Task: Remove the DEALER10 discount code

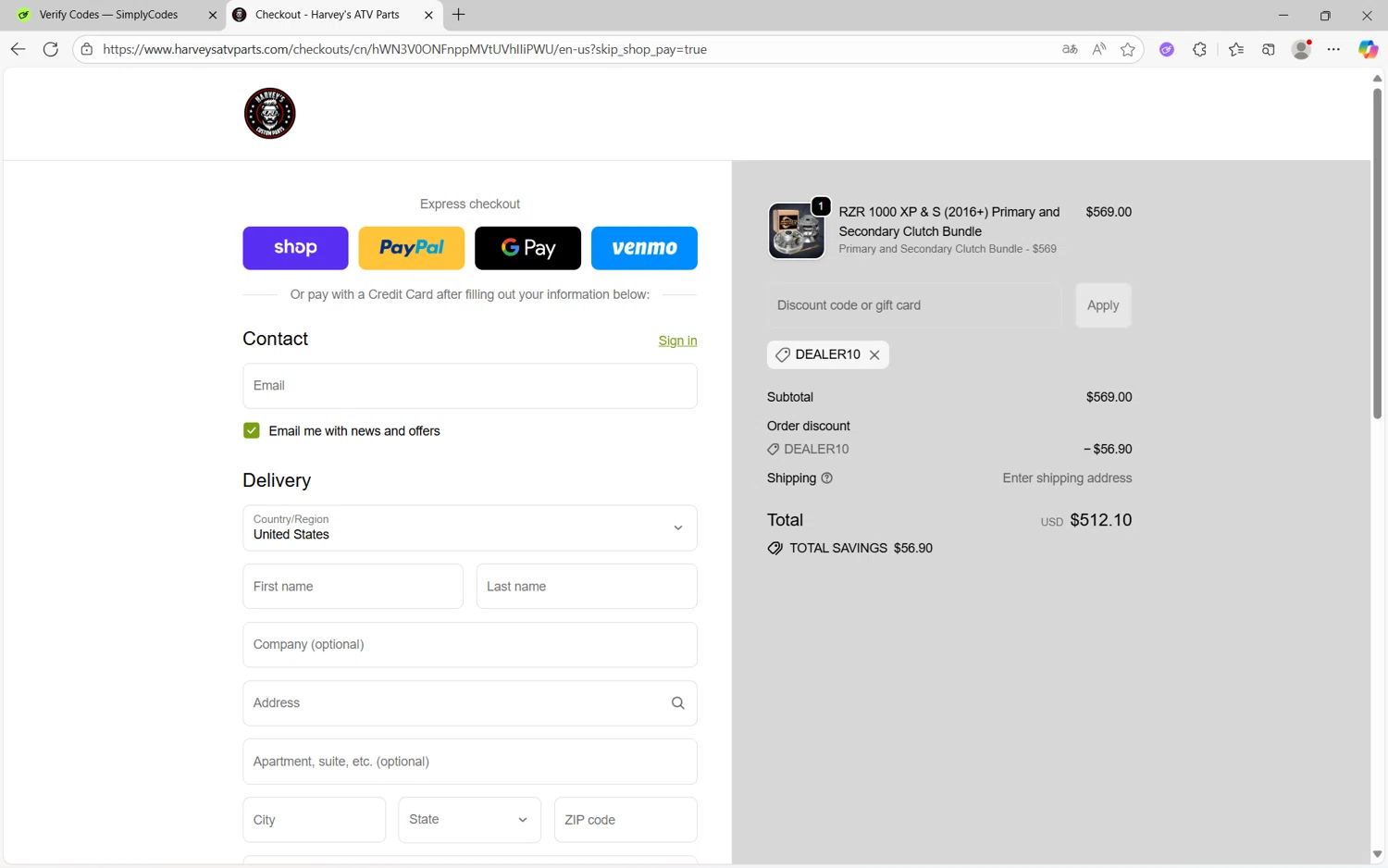Action: [874, 354]
